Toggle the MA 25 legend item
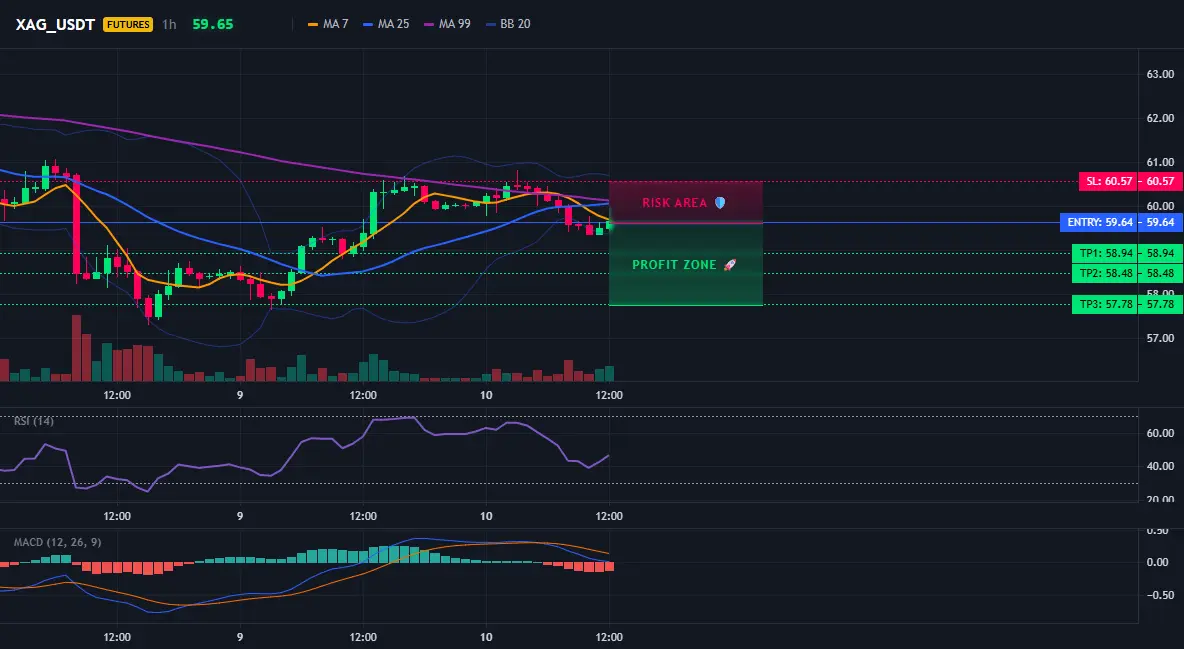1184x649 pixels. point(387,24)
